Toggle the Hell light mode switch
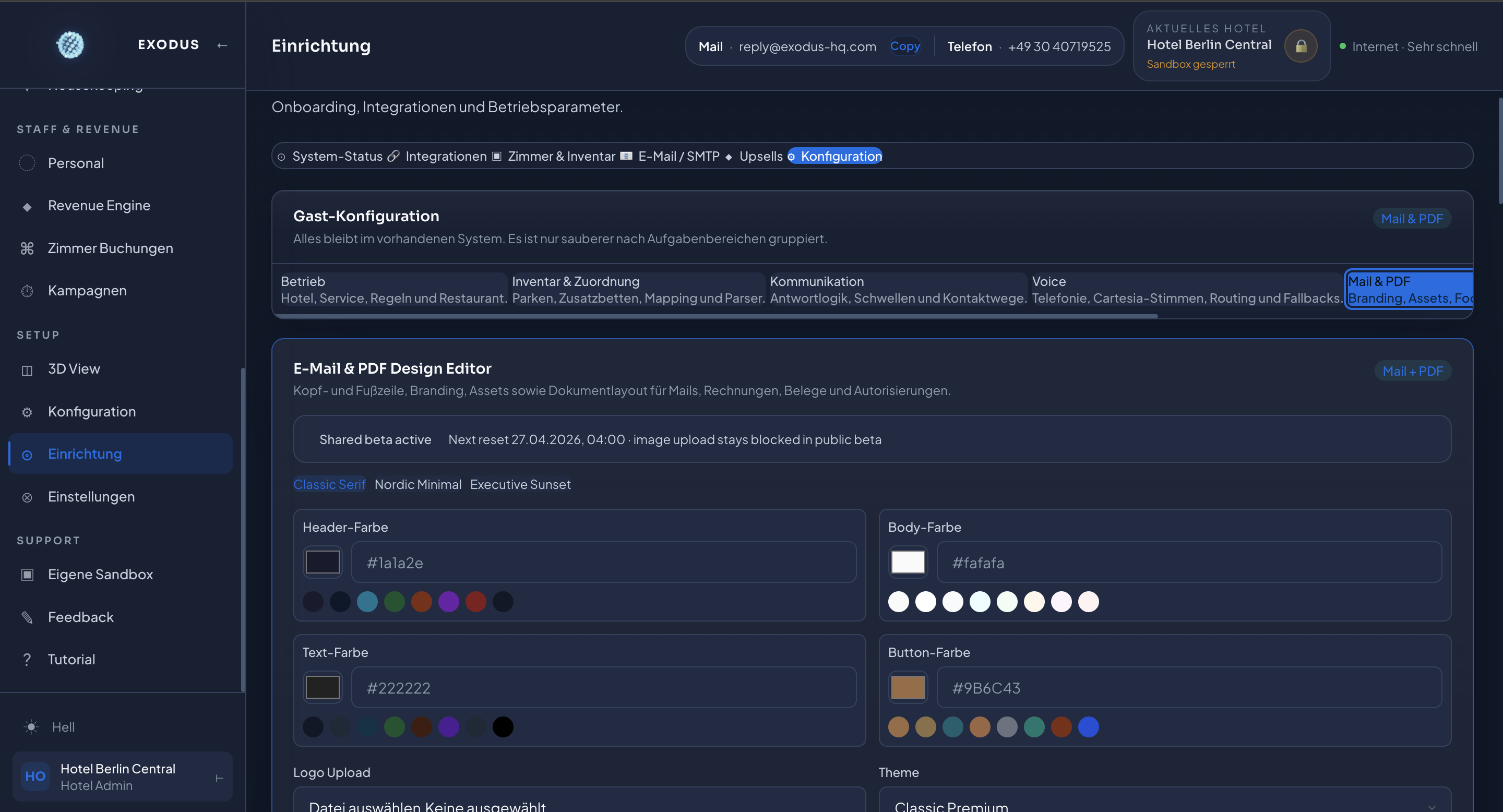Image resolution: width=1503 pixels, height=812 pixels. click(x=49, y=727)
